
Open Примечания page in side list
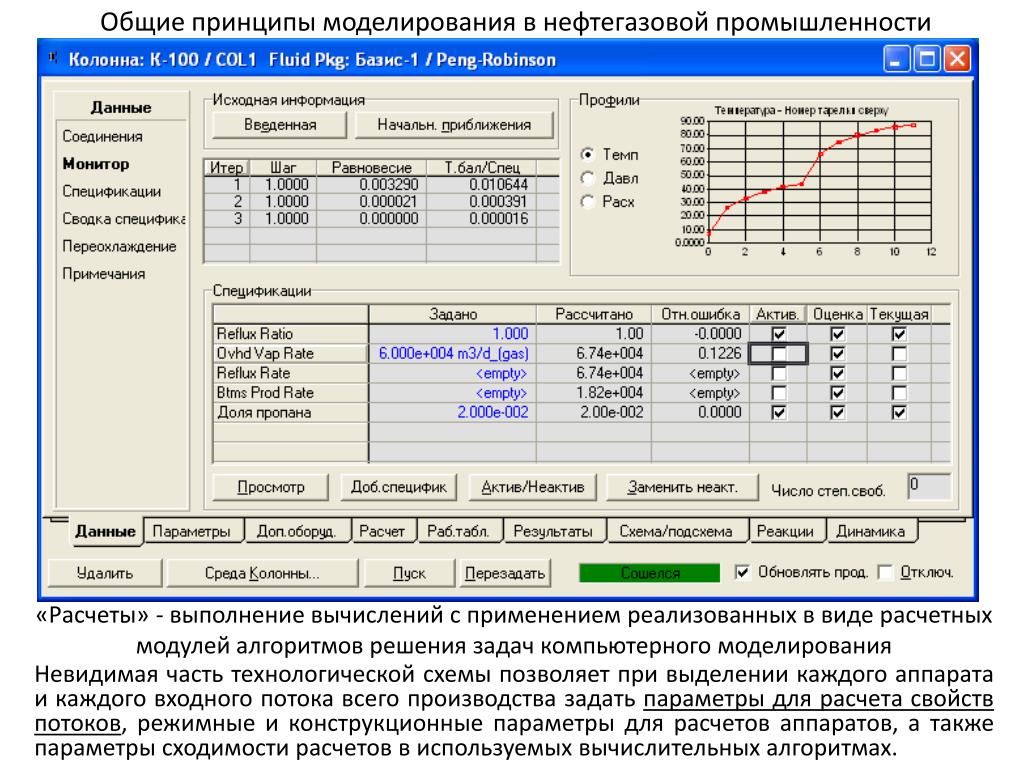click(x=104, y=274)
